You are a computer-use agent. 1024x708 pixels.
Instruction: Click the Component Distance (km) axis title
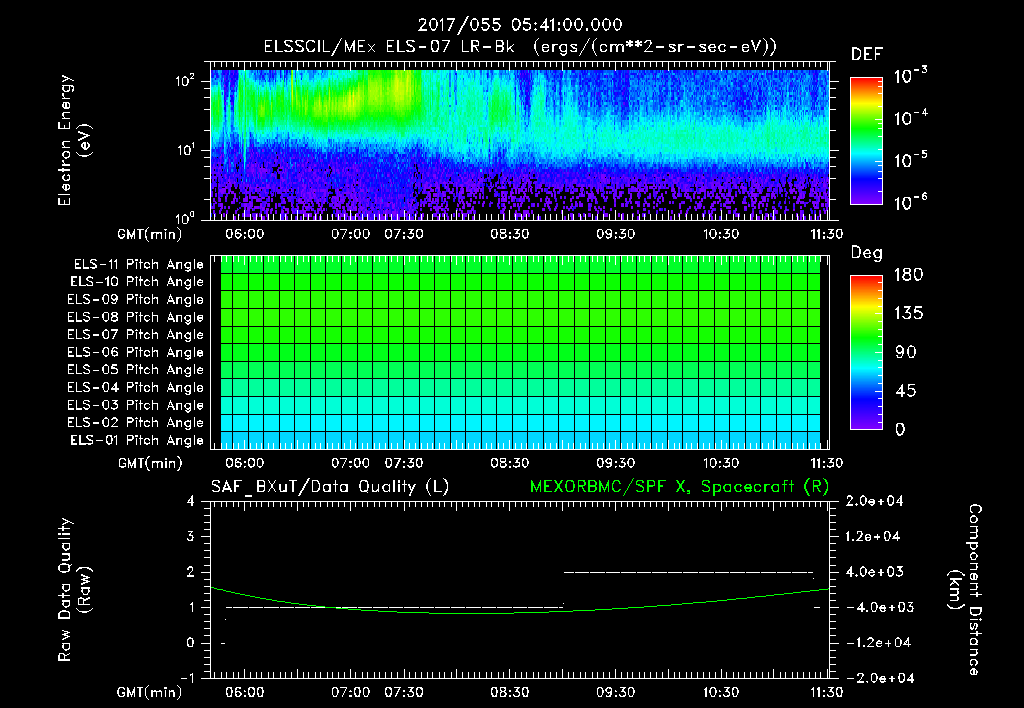coord(965,590)
